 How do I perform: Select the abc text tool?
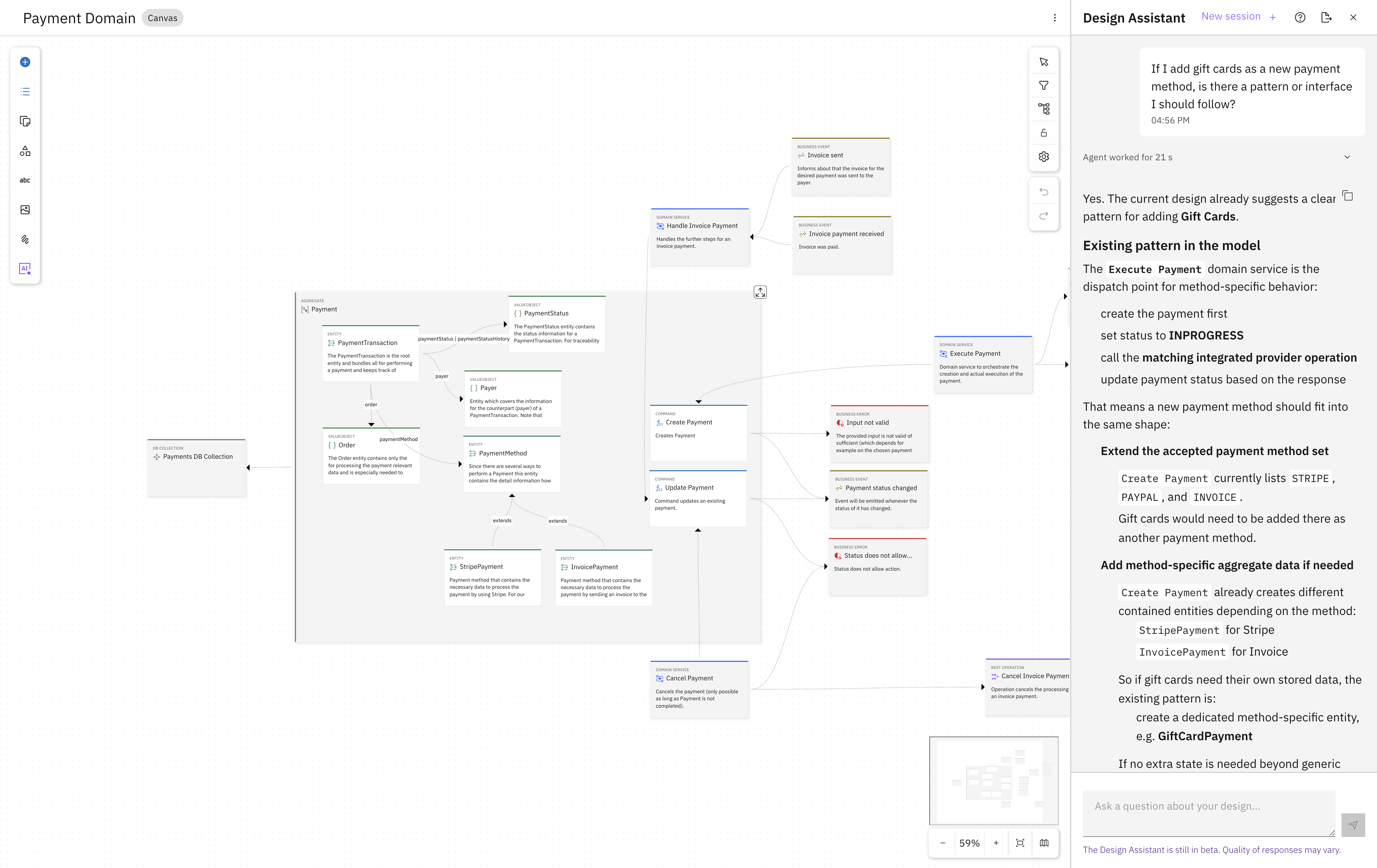[25, 180]
